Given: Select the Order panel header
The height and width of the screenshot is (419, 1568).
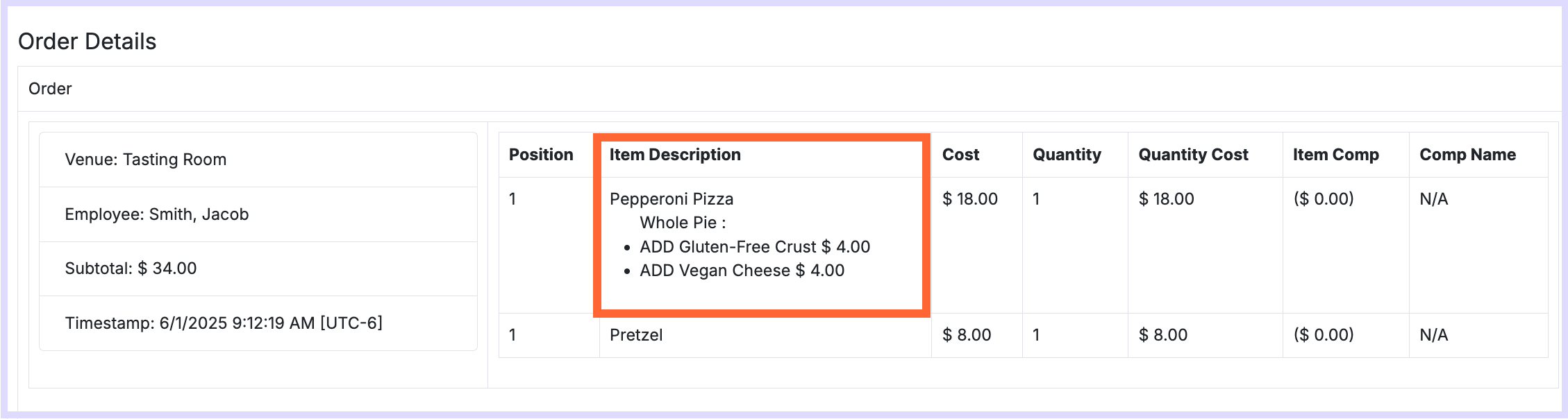Looking at the screenshot, I should tap(790, 89).
